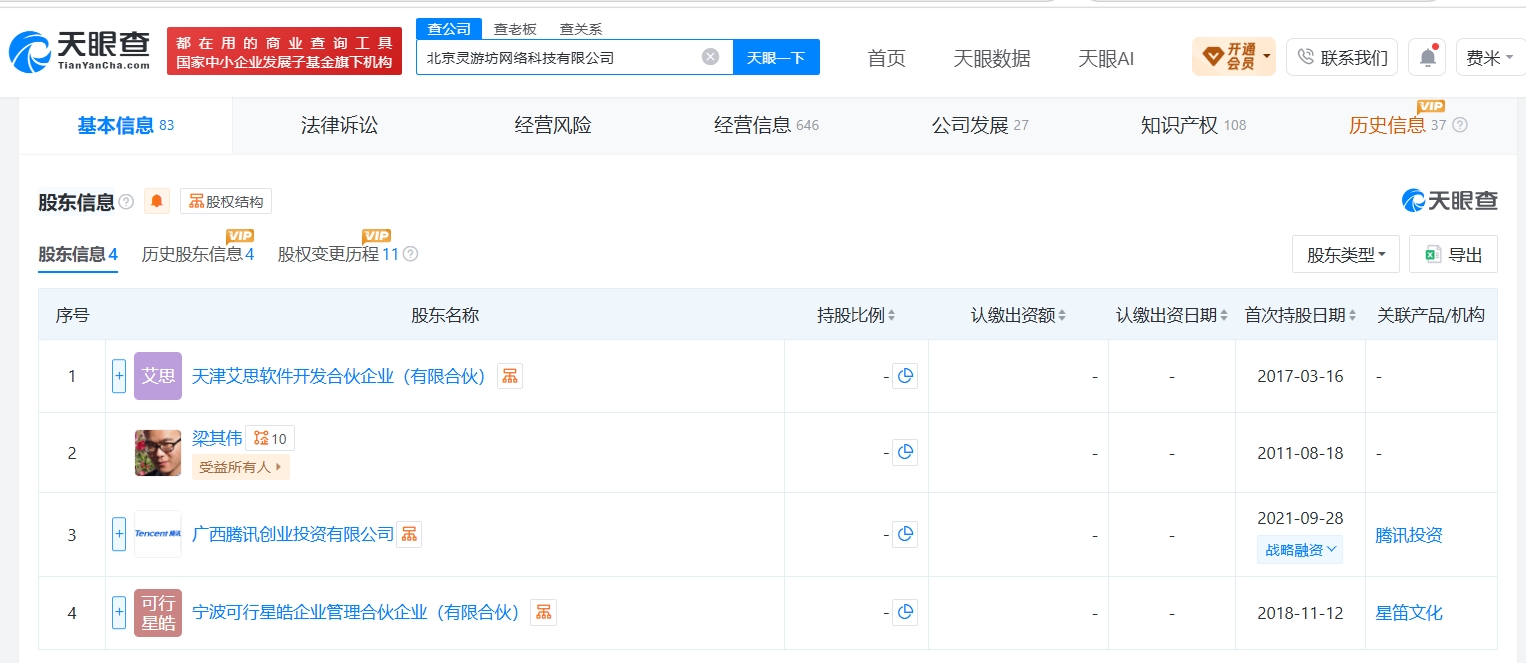Sort table by 持股比例 column
The width and height of the screenshot is (1526, 663).
(x=856, y=315)
